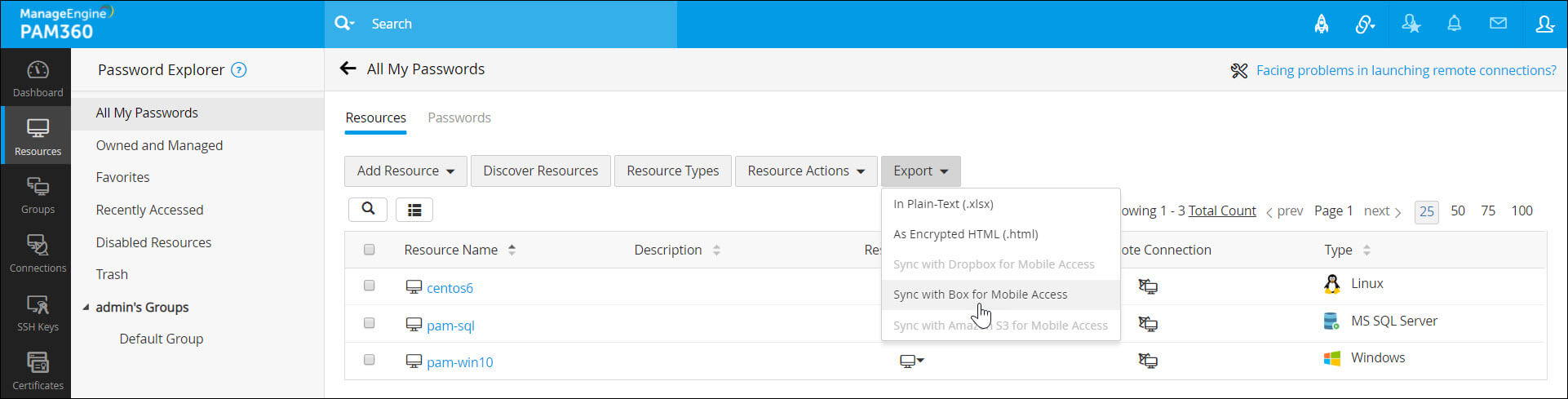Collapse the admin's Groups tree
Screen dimensions: 1568x399
point(86,308)
